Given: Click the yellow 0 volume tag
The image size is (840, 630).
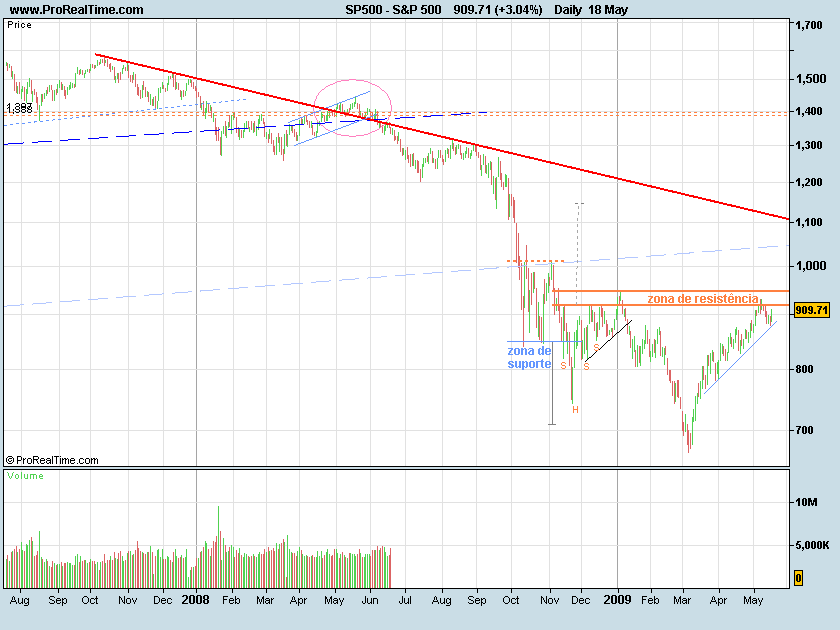Looking at the screenshot, I should 798,578.
